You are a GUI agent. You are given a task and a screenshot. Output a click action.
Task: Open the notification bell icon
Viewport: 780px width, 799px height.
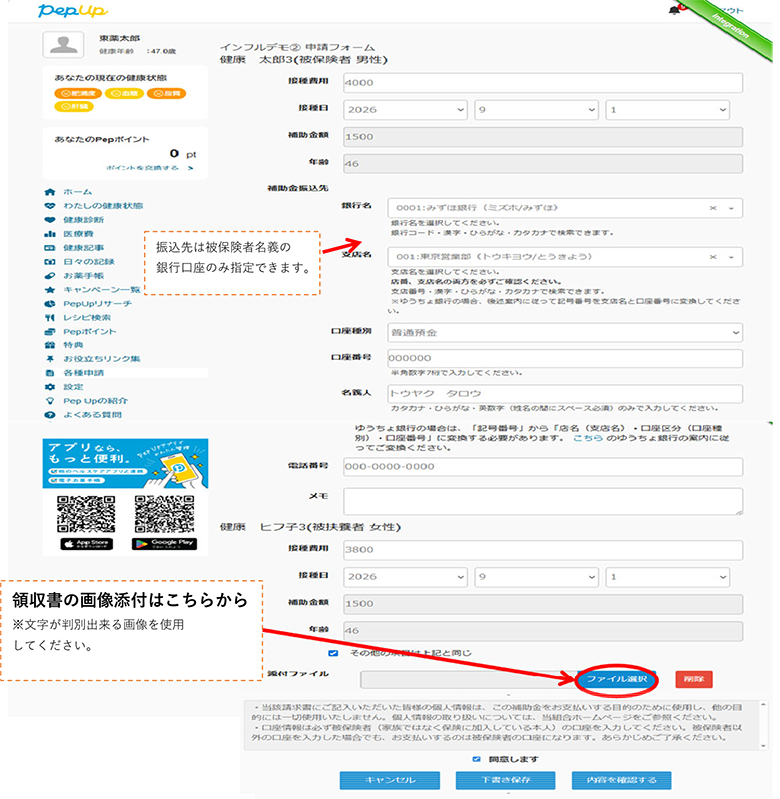[674, 10]
